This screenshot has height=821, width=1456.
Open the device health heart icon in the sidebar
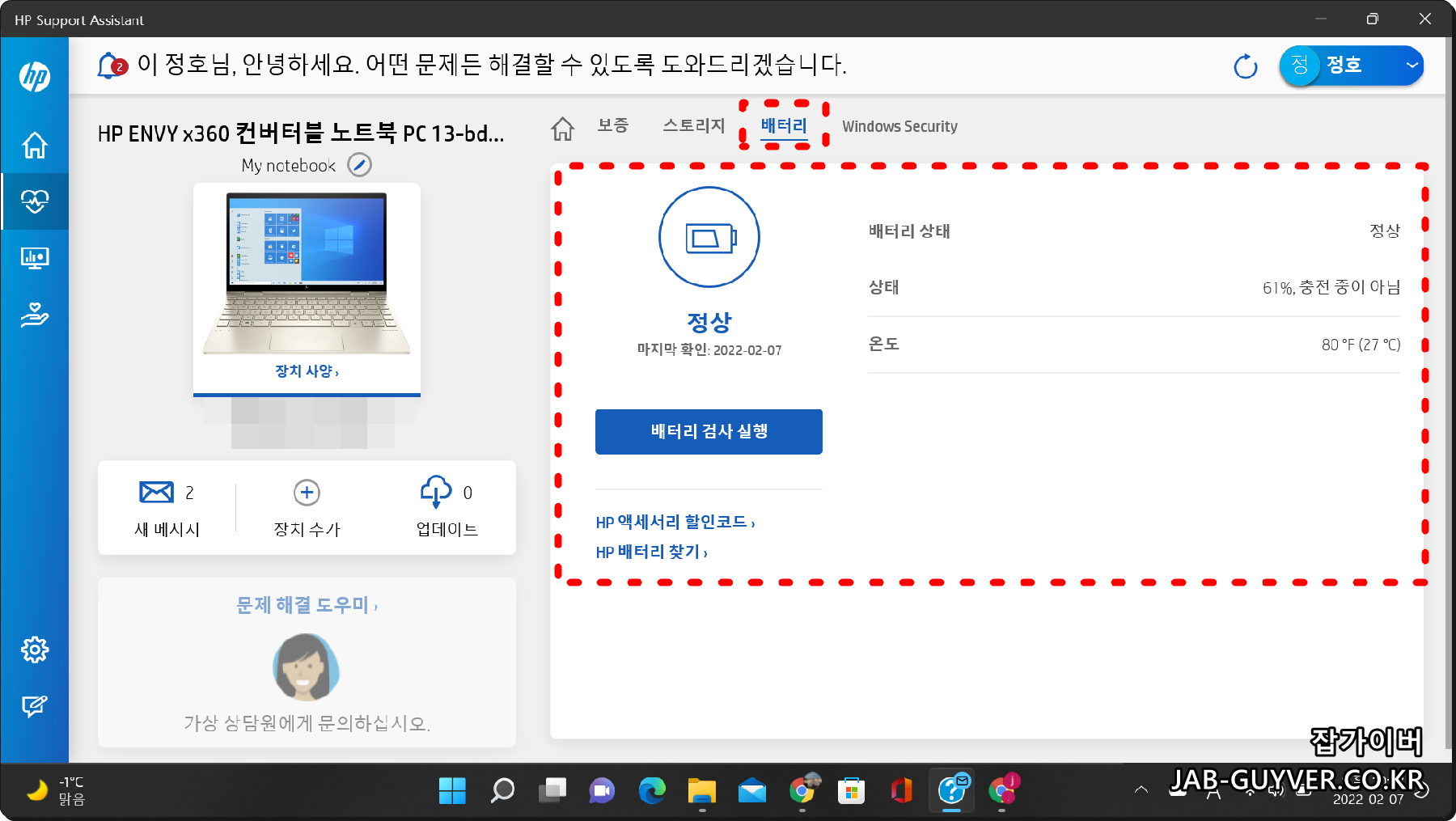coord(35,201)
